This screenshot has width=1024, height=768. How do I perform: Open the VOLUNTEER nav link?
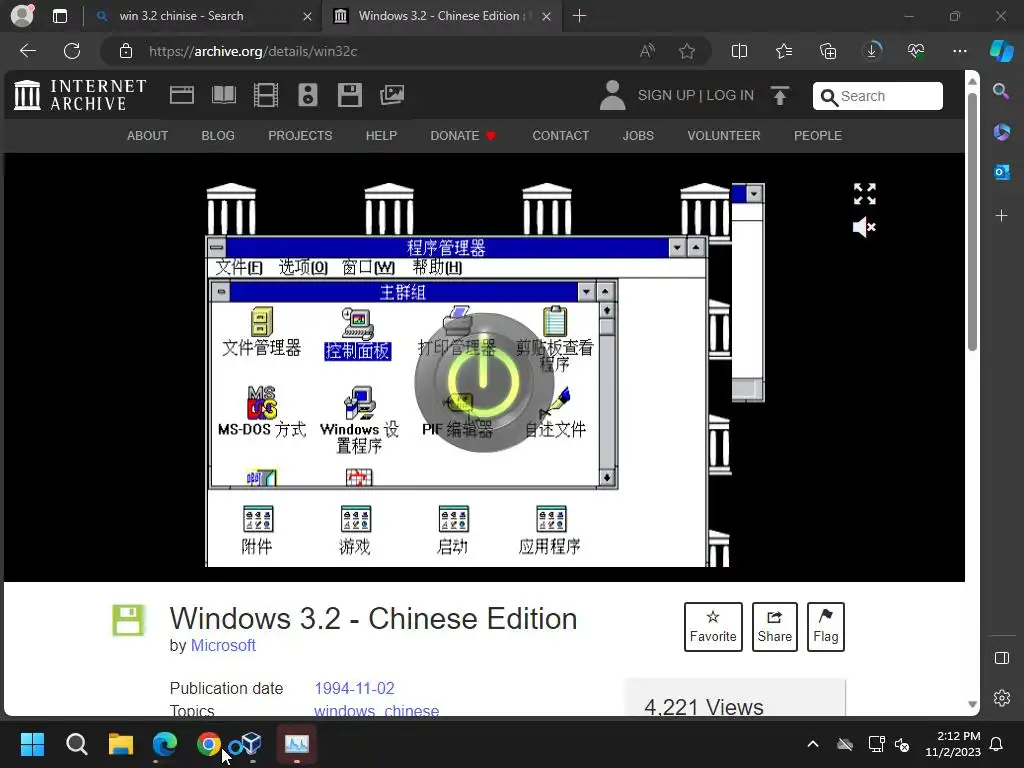pos(724,136)
